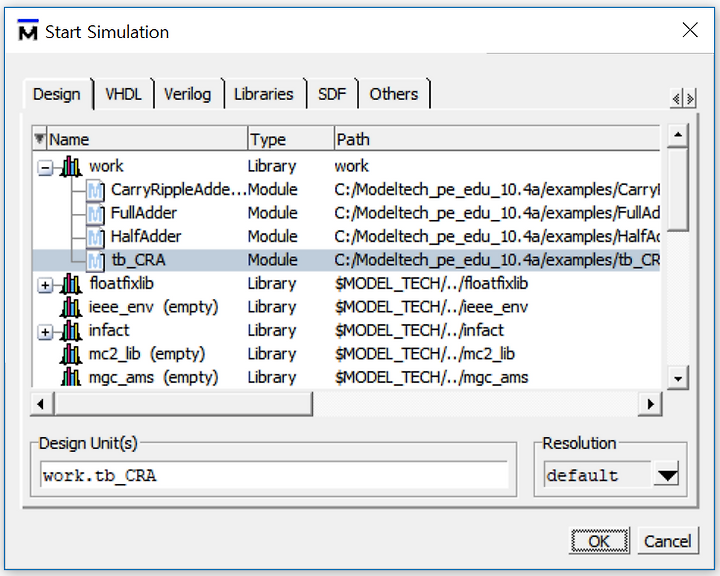The width and height of the screenshot is (720, 576).
Task: Switch to the VHDL tab
Action: 123,94
